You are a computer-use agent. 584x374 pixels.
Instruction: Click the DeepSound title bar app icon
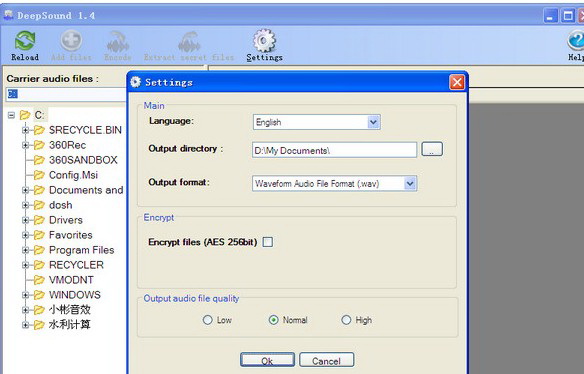pos(8,15)
